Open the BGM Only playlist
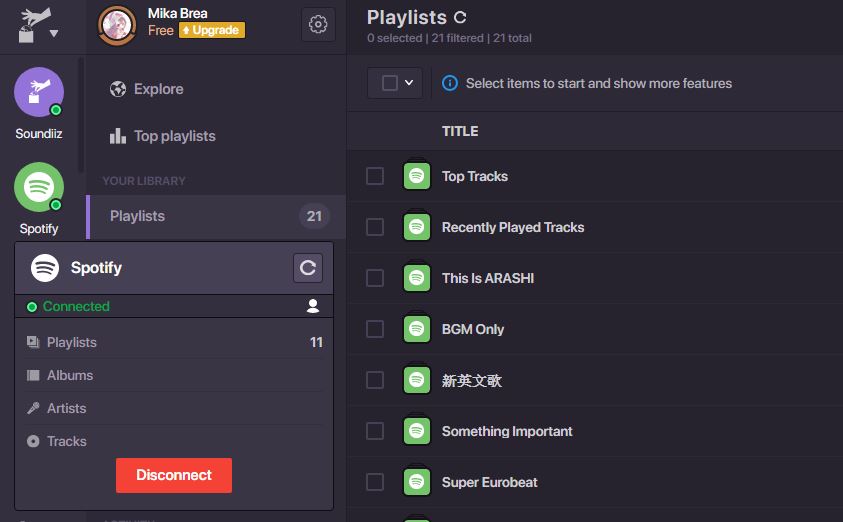Screen dimensions: 843x522 [473, 330]
